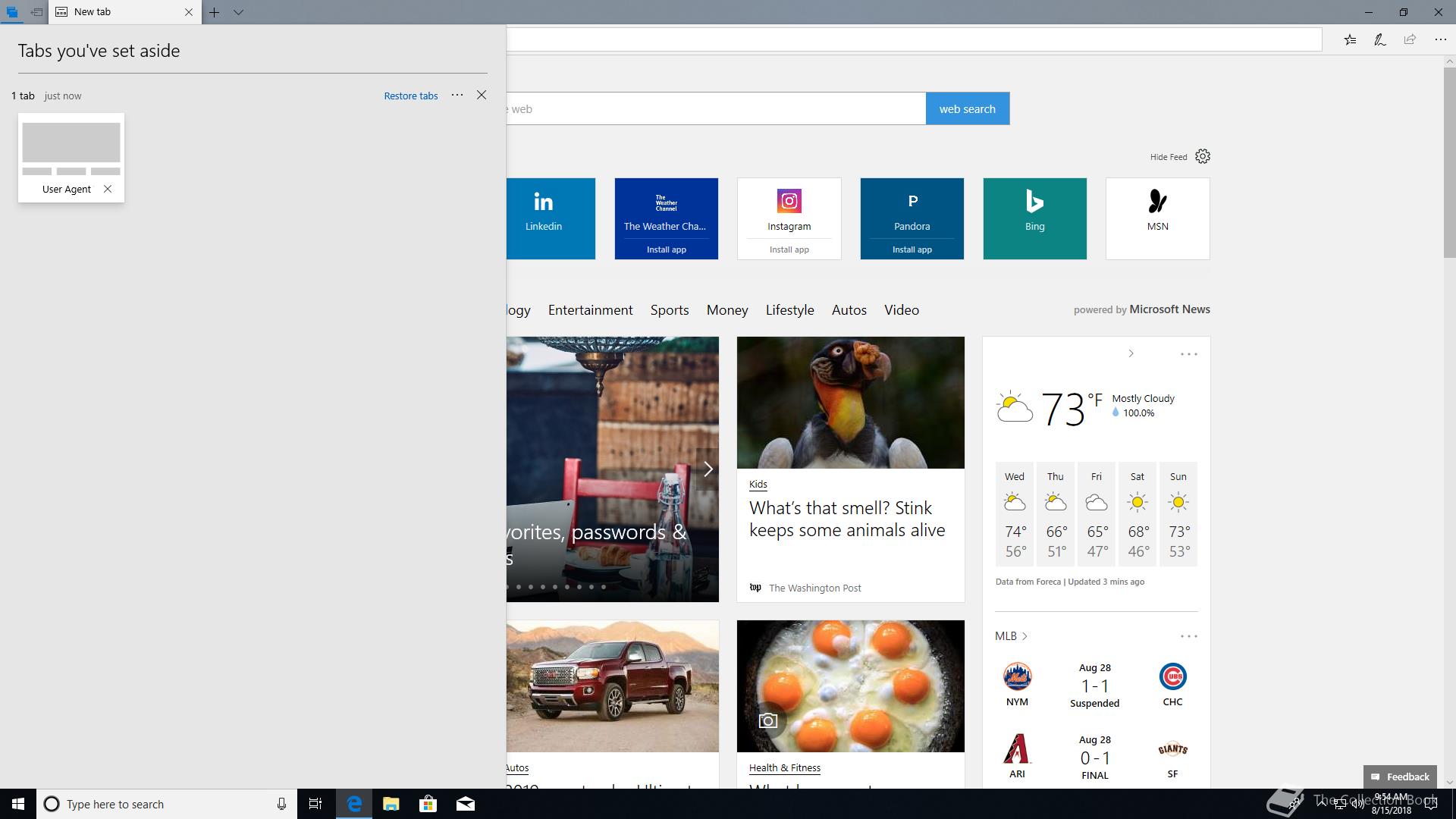Click the Restore tabs link
This screenshot has height=819, width=1456.
[410, 96]
